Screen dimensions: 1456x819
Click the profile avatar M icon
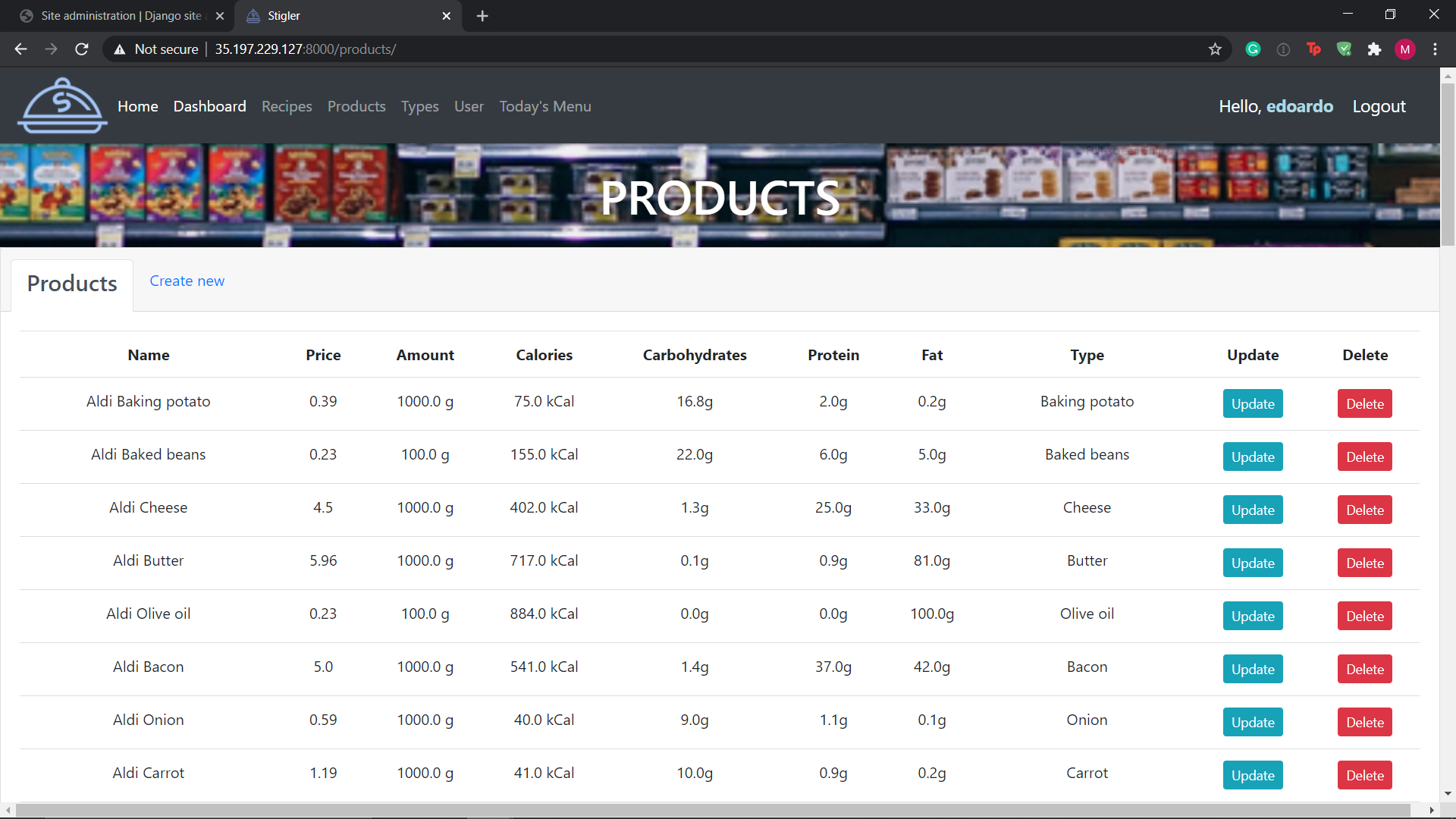[1404, 49]
